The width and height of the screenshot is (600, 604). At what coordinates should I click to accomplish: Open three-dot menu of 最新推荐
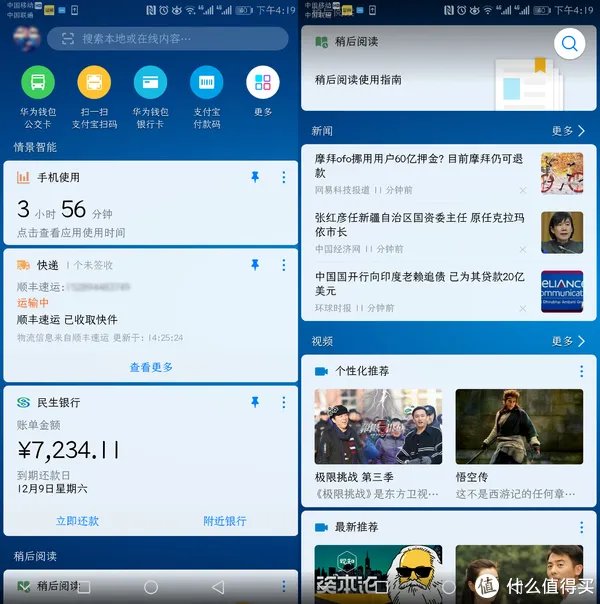pos(582,527)
